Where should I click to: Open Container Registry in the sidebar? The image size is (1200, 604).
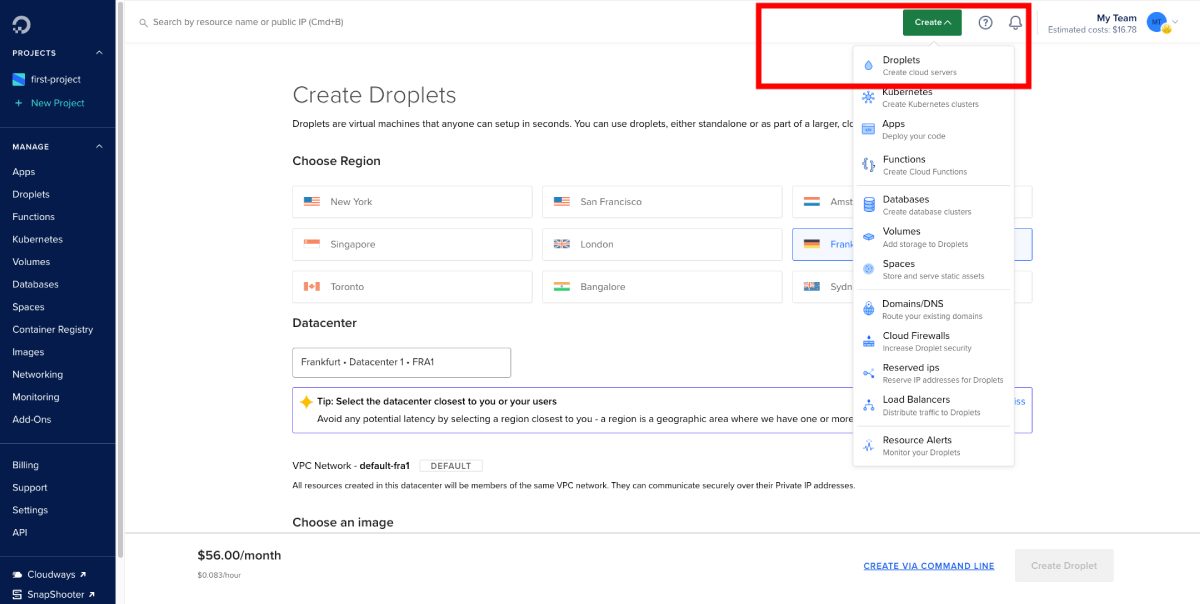click(x=52, y=330)
